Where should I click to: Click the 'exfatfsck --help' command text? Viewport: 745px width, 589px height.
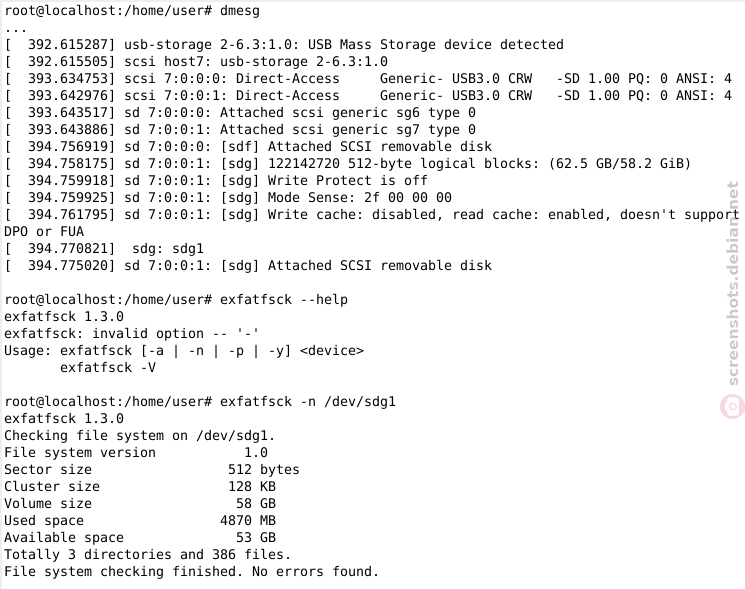[x=284, y=299]
